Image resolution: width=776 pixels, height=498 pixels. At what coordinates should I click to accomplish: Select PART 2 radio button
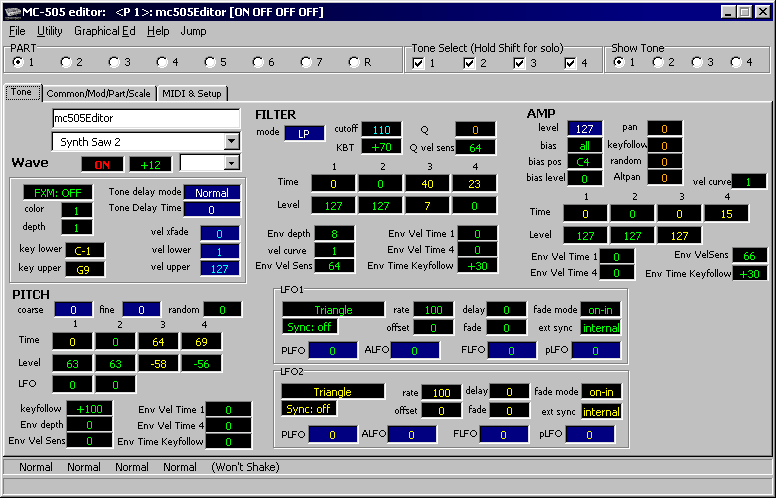(66, 62)
